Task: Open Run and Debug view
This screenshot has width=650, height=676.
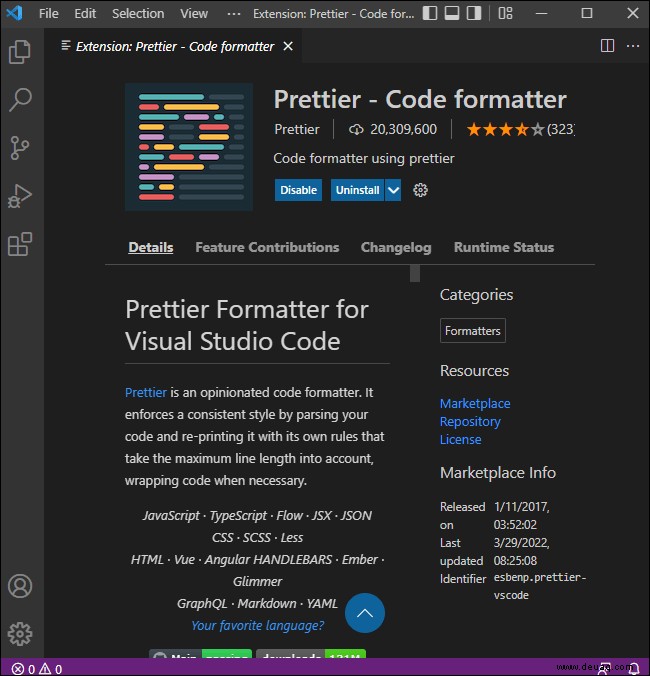Action: 20,196
